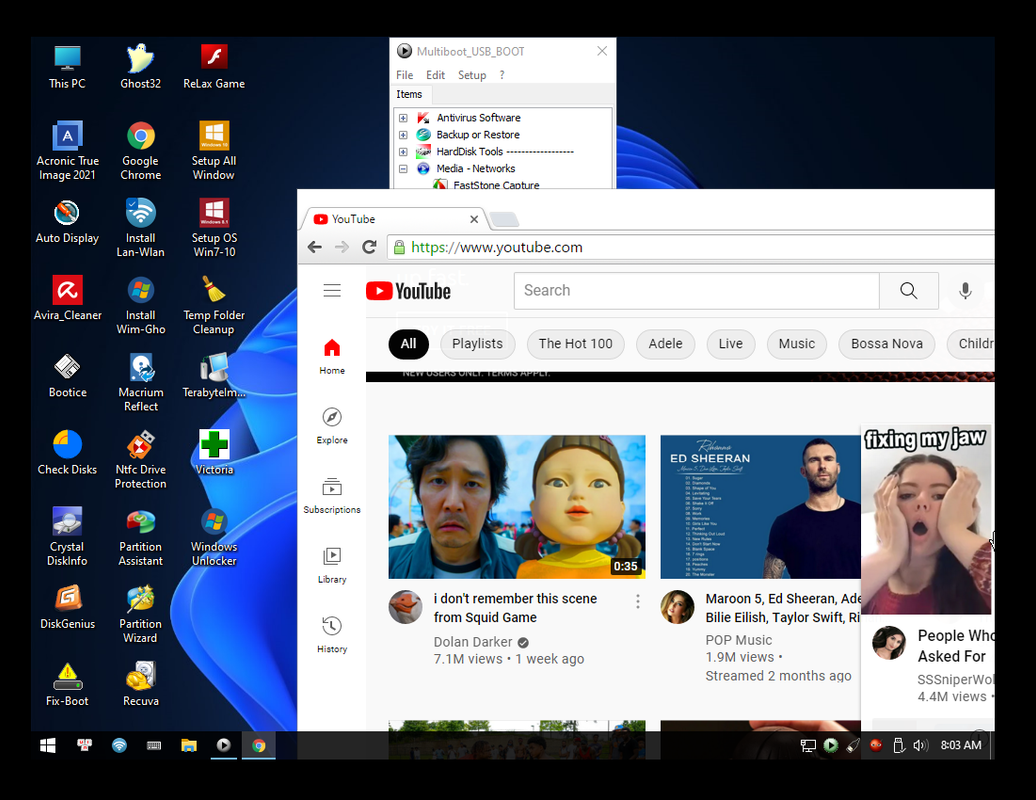Open YouTube hamburger guide menu
Image resolution: width=1036 pixels, height=800 pixels.
point(332,291)
